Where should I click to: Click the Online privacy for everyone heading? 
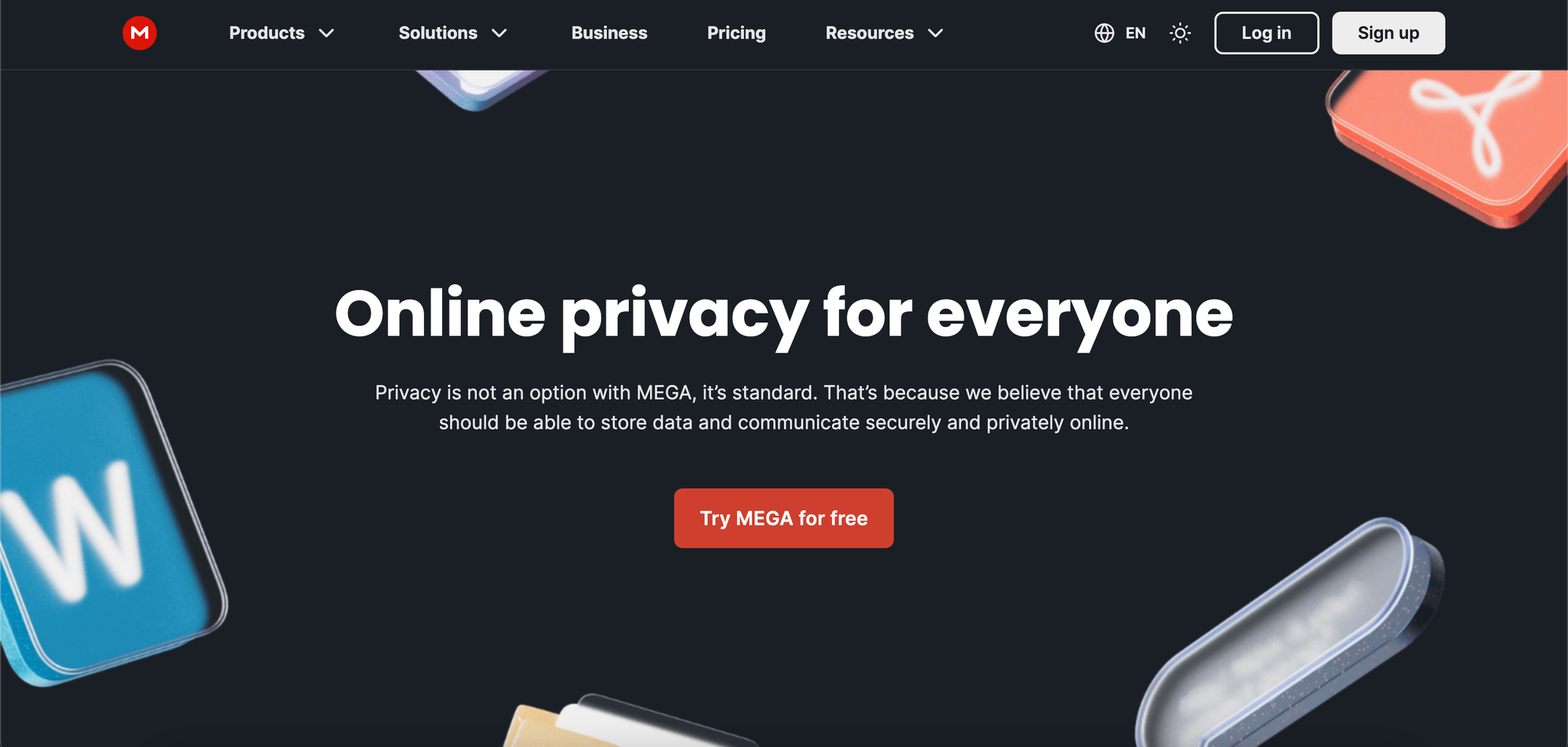point(784,314)
